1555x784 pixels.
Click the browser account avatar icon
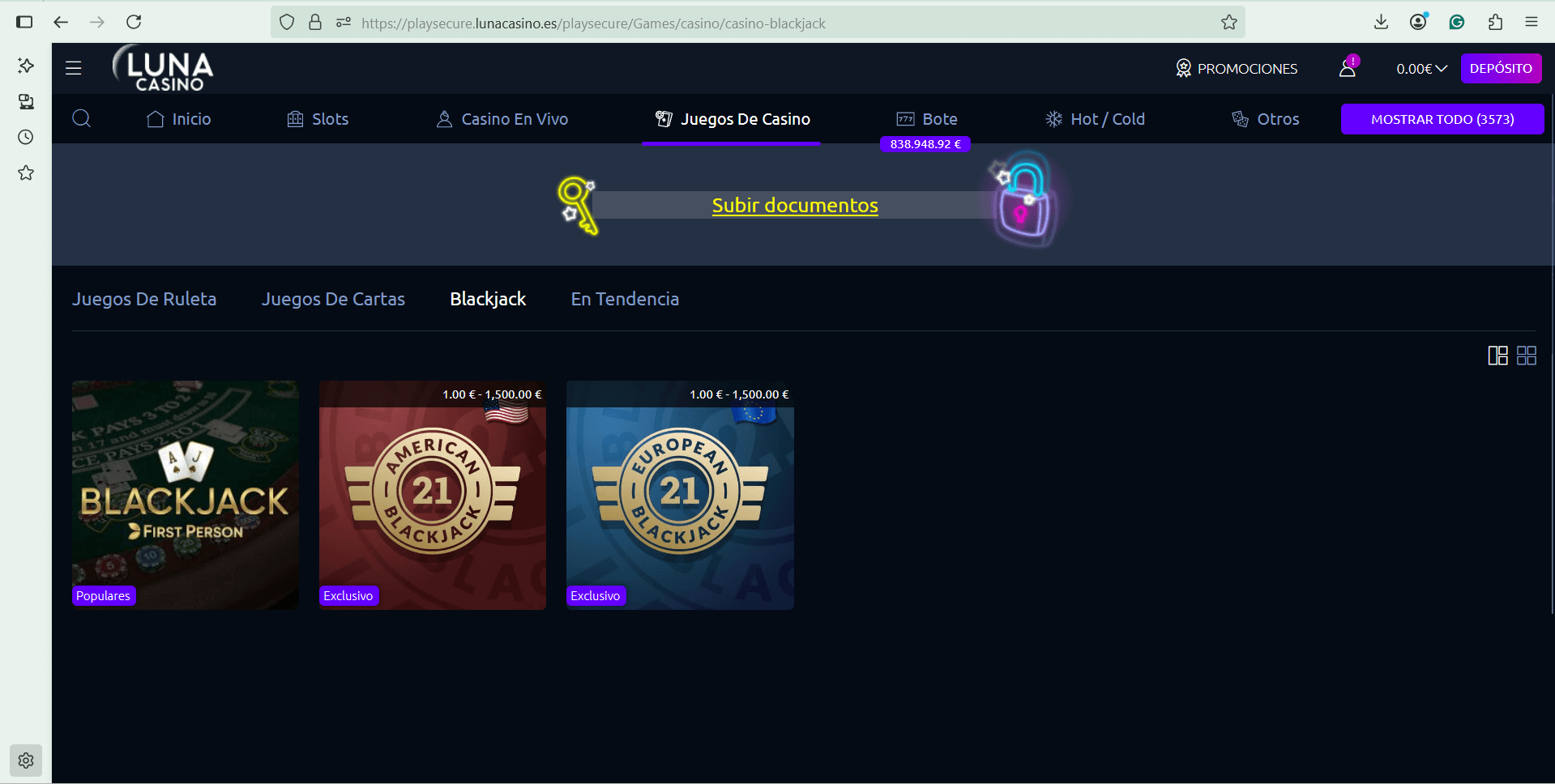pos(1418,22)
